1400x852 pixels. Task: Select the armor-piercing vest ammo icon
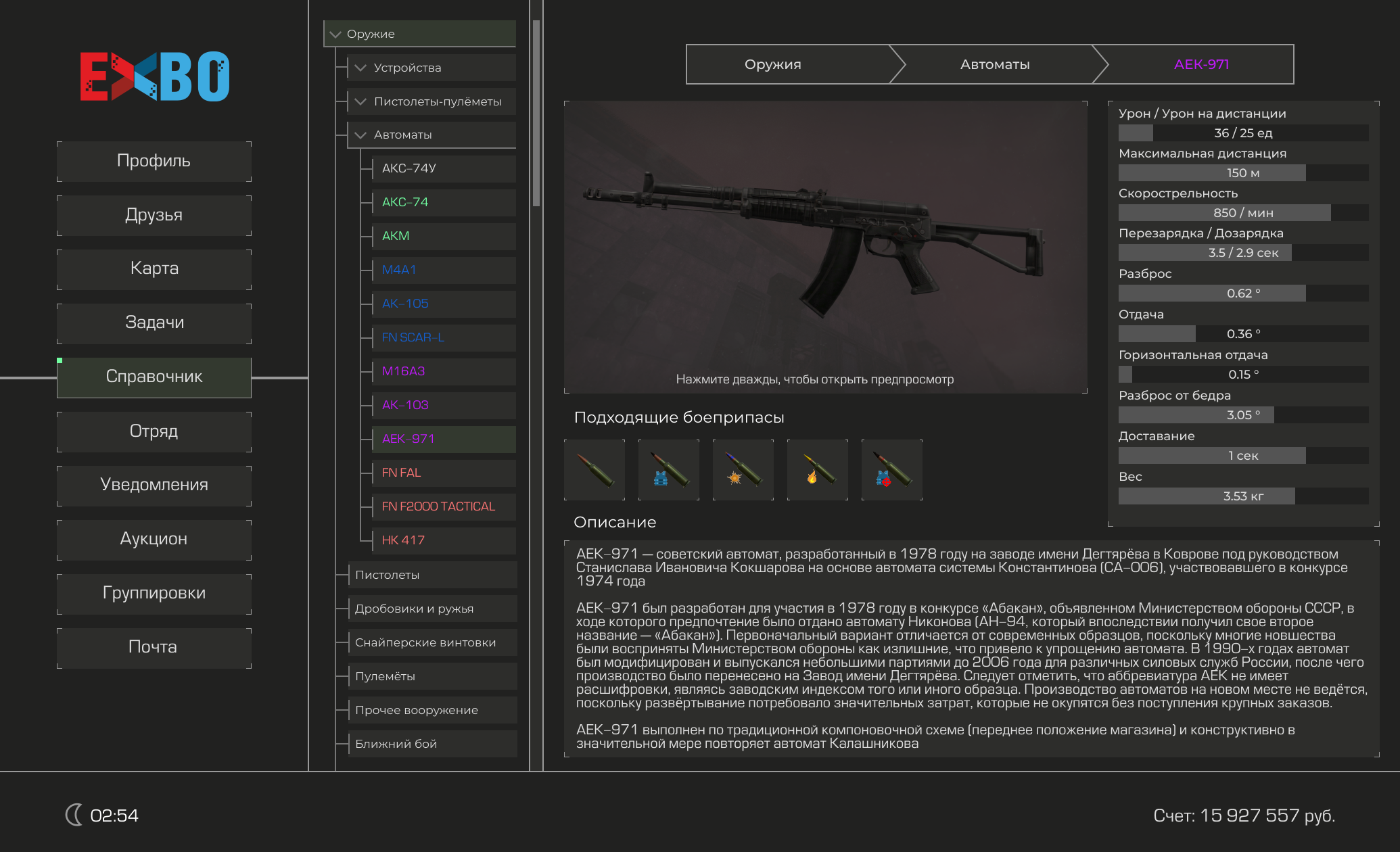click(x=669, y=470)
